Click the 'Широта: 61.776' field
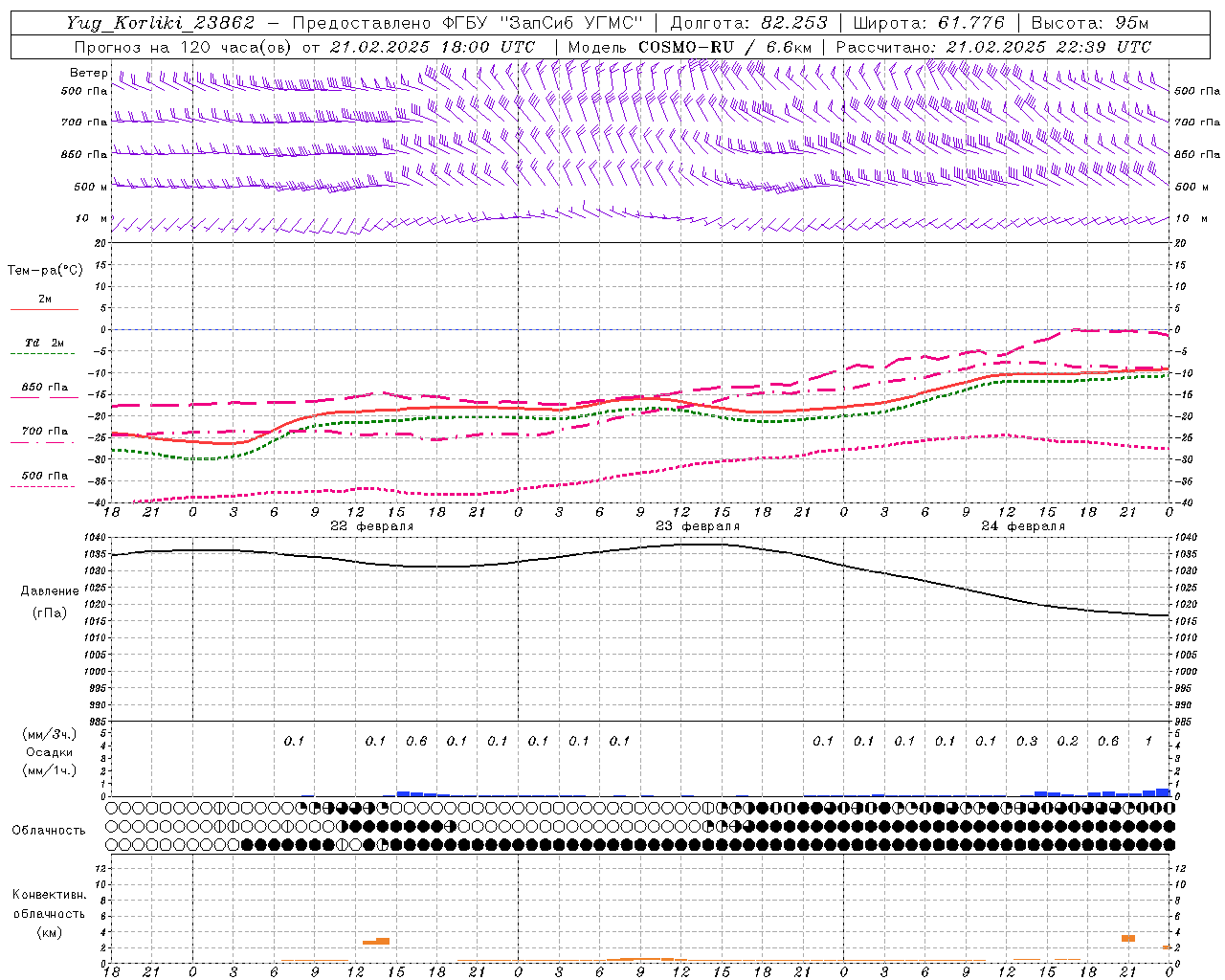The width and height of the screenshot is (1225, 980). (928, 23)
